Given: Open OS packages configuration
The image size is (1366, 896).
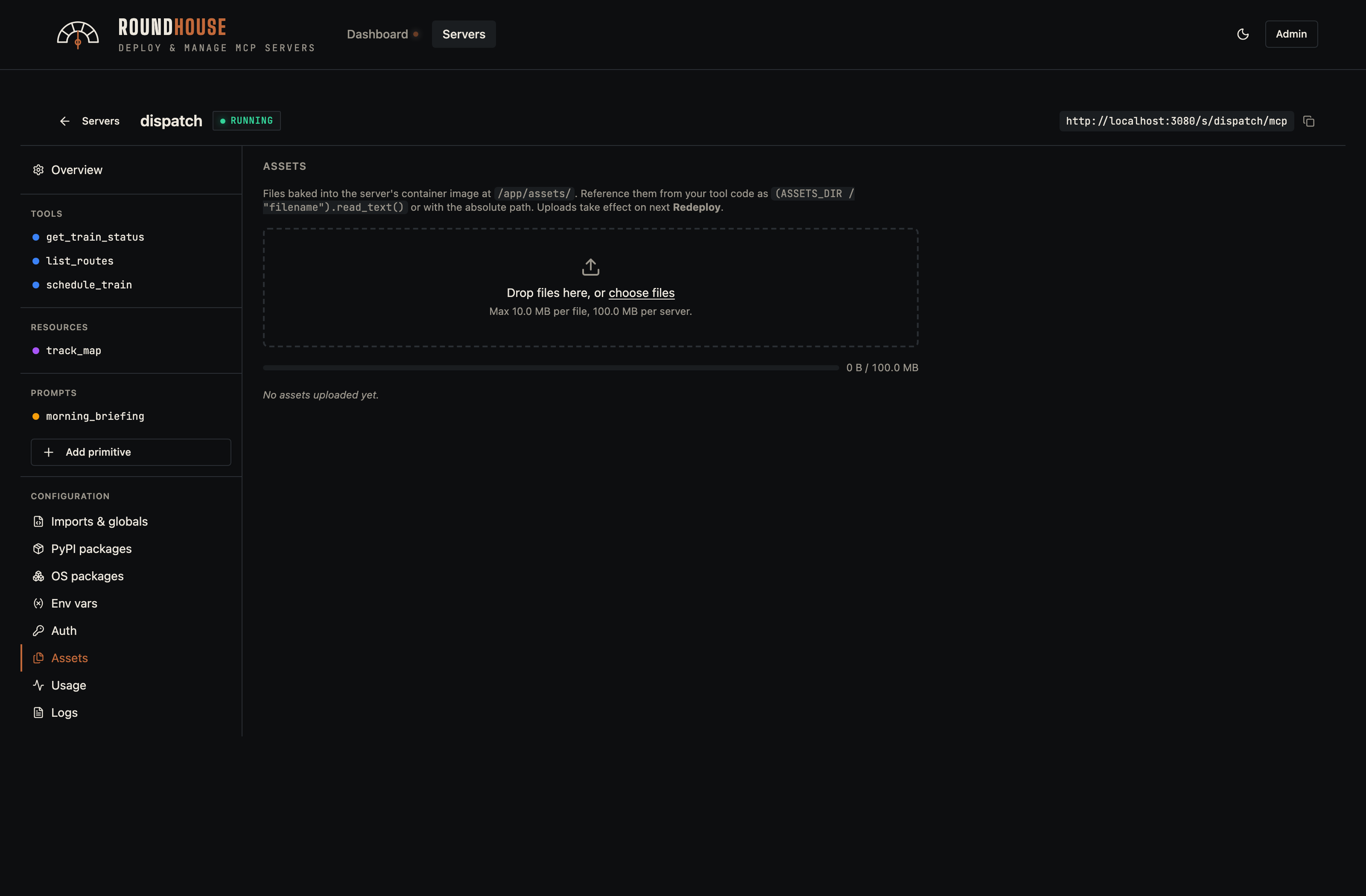Looking at the screenshot, I should (x=131, y=576).
